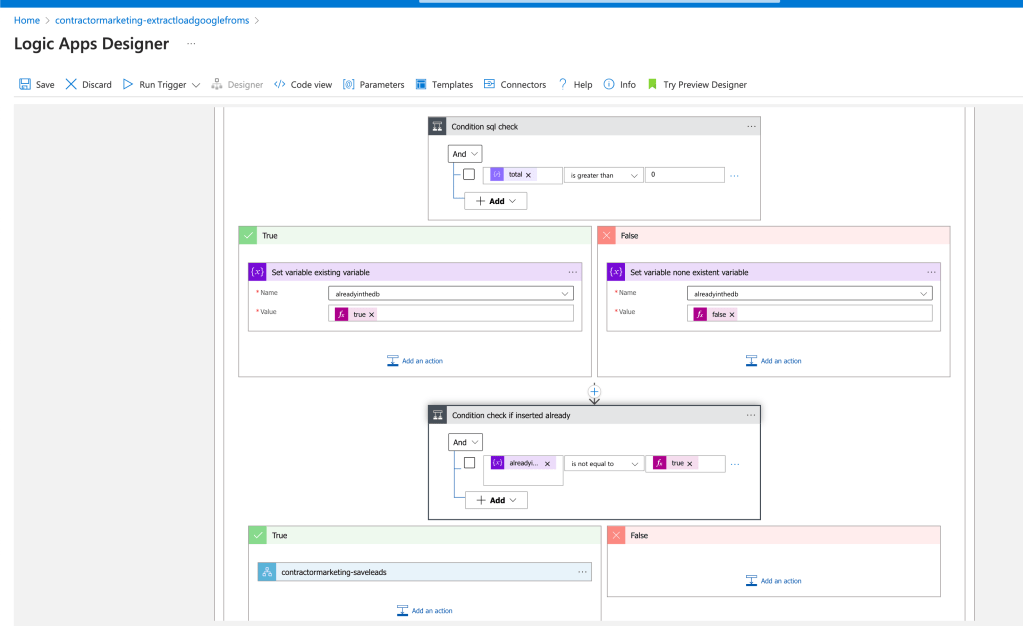Open Connectors in the toolbar

click(x=515, y=84)
